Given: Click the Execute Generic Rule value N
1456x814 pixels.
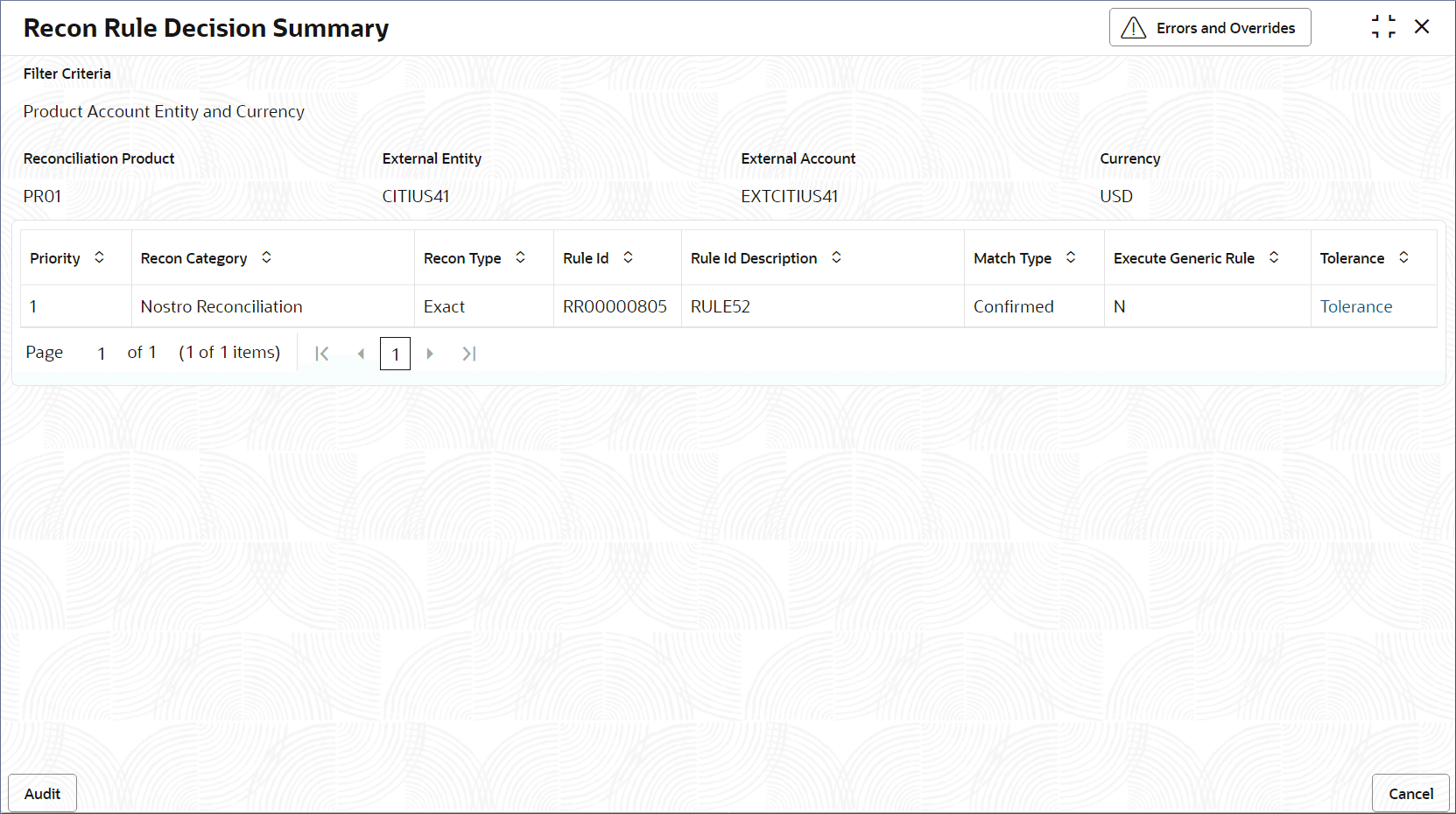Looking at the screenshot, I should 1119,306.
